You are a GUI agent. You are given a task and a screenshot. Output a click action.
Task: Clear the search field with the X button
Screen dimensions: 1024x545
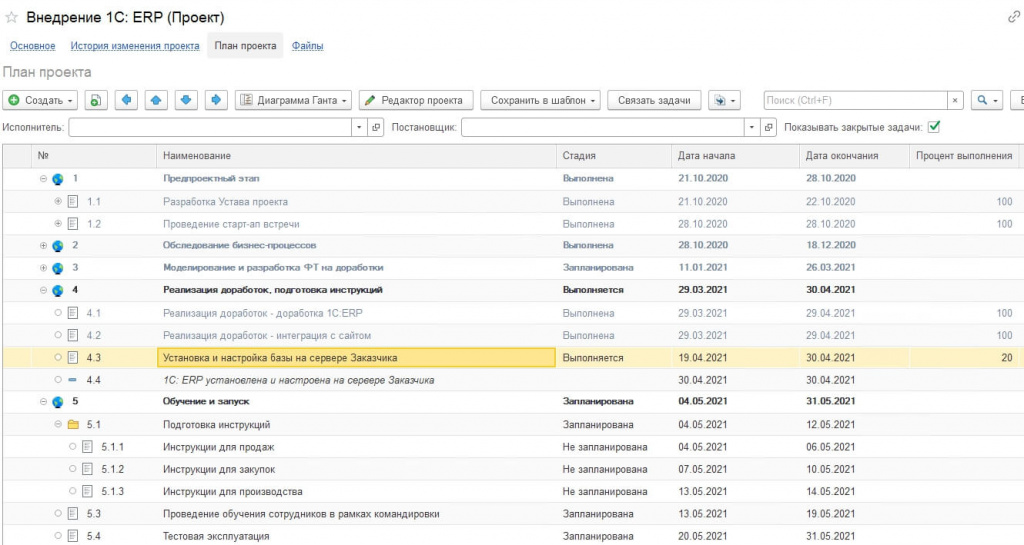click(956, 100)
